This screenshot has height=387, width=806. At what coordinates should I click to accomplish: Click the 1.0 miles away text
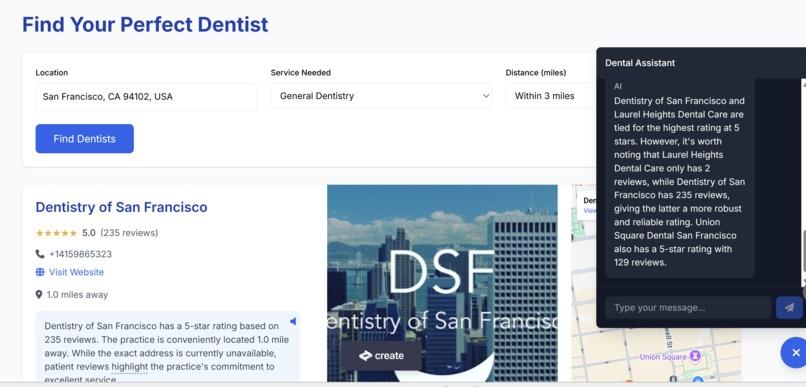click(77, 294)
